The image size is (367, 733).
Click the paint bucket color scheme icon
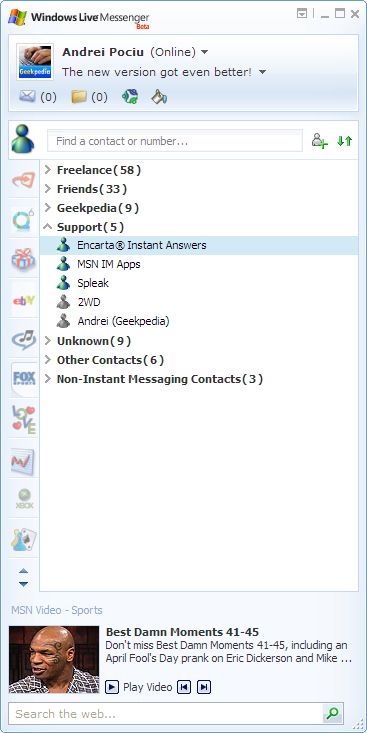pyautogui.click(x=159, y=97)
